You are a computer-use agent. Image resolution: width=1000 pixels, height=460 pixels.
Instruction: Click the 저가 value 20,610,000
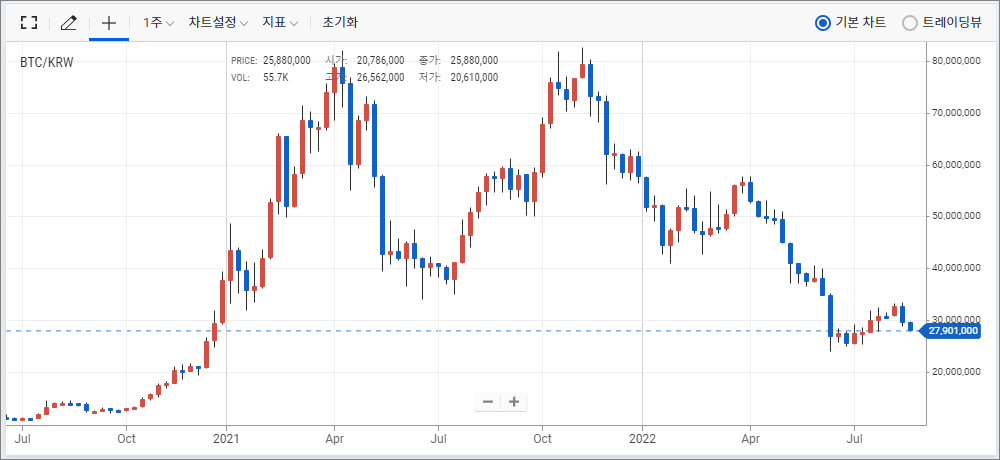(474, 77)
